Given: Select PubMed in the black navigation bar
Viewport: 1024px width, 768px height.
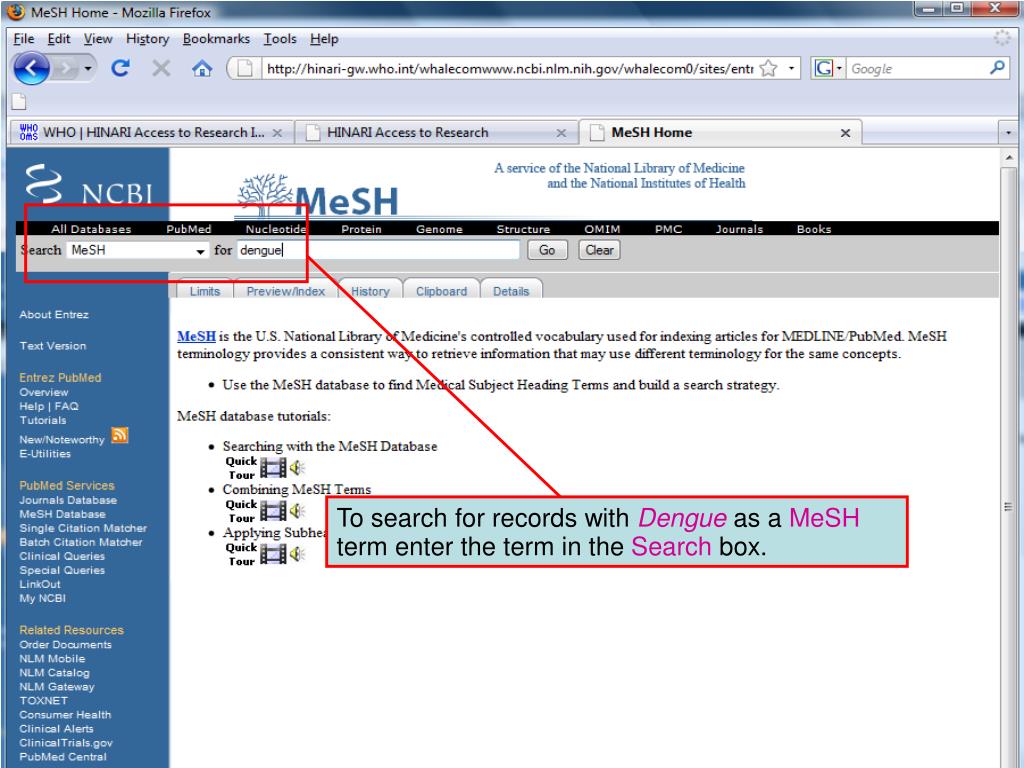Looking at the screenshot, I should coord(189,229).
